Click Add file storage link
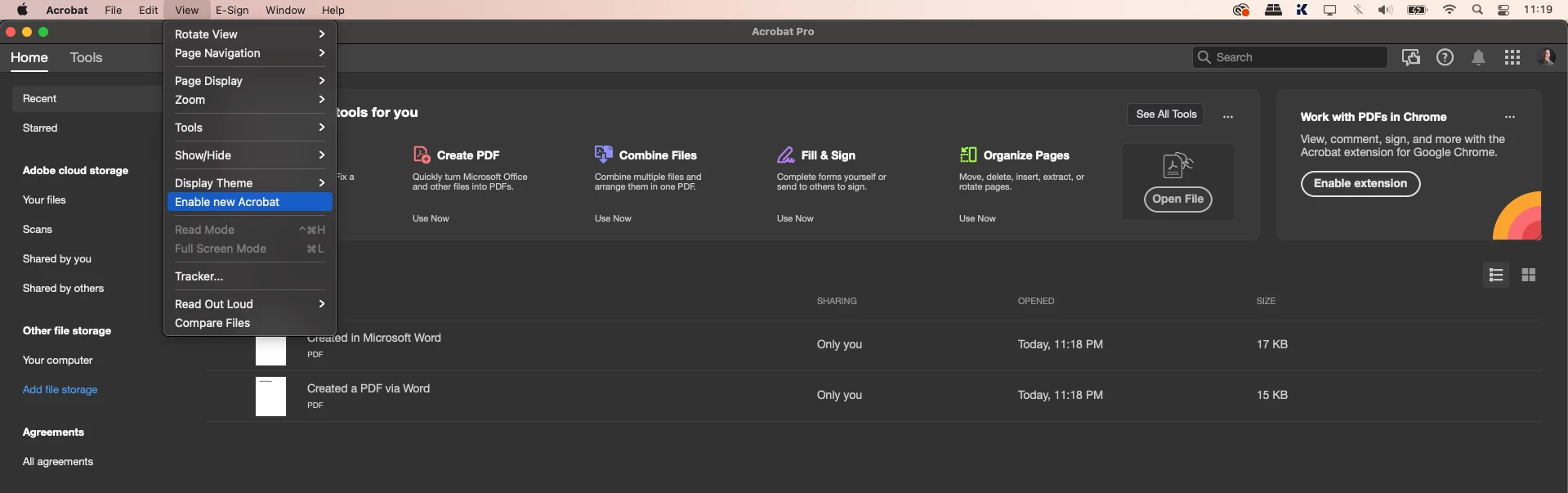The width and height of the screenshot is (1568, 493). pyautogui.click(x=60, y=390)
